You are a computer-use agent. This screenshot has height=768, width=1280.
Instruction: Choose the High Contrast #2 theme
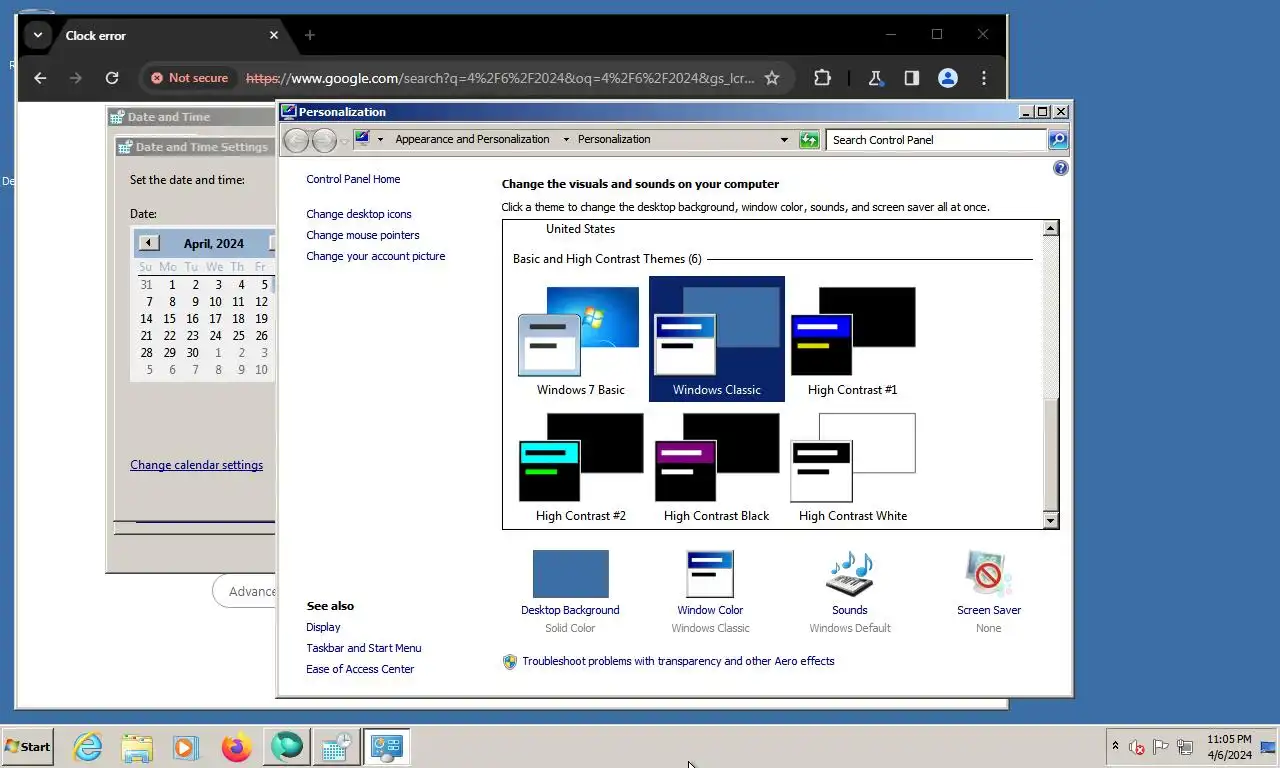(x=580, y=467)
